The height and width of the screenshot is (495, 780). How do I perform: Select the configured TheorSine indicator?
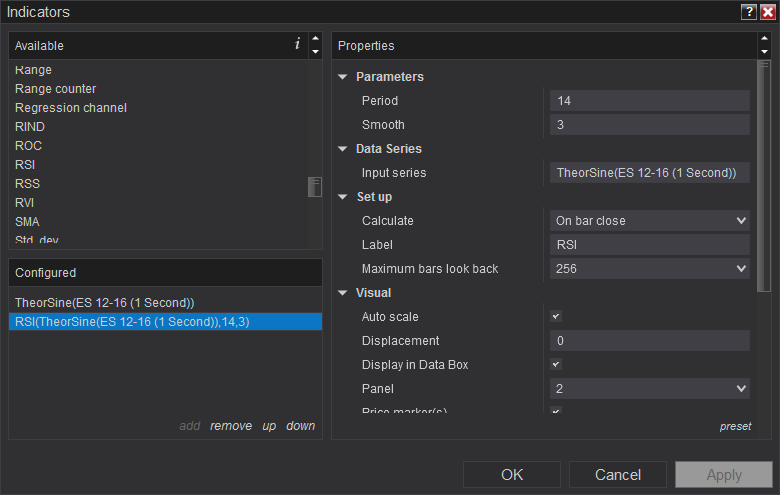(x=104, y=302)
